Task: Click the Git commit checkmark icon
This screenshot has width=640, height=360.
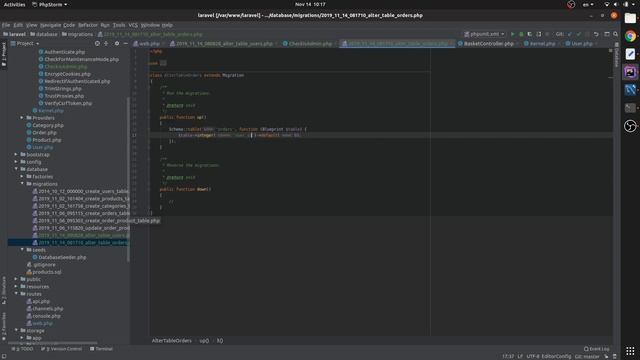Action: point(578,34)
